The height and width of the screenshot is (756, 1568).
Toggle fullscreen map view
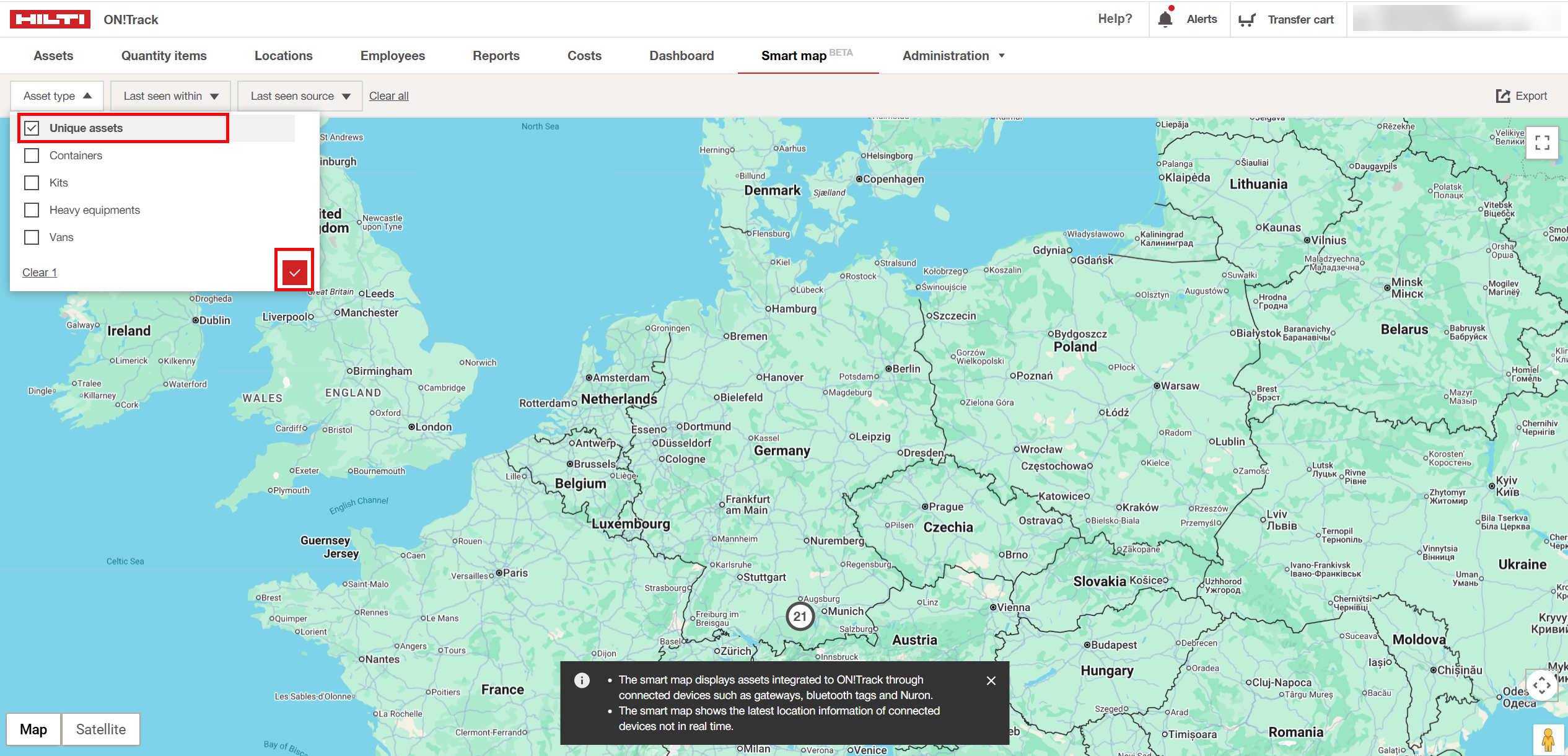click(x=1542, y=143)
